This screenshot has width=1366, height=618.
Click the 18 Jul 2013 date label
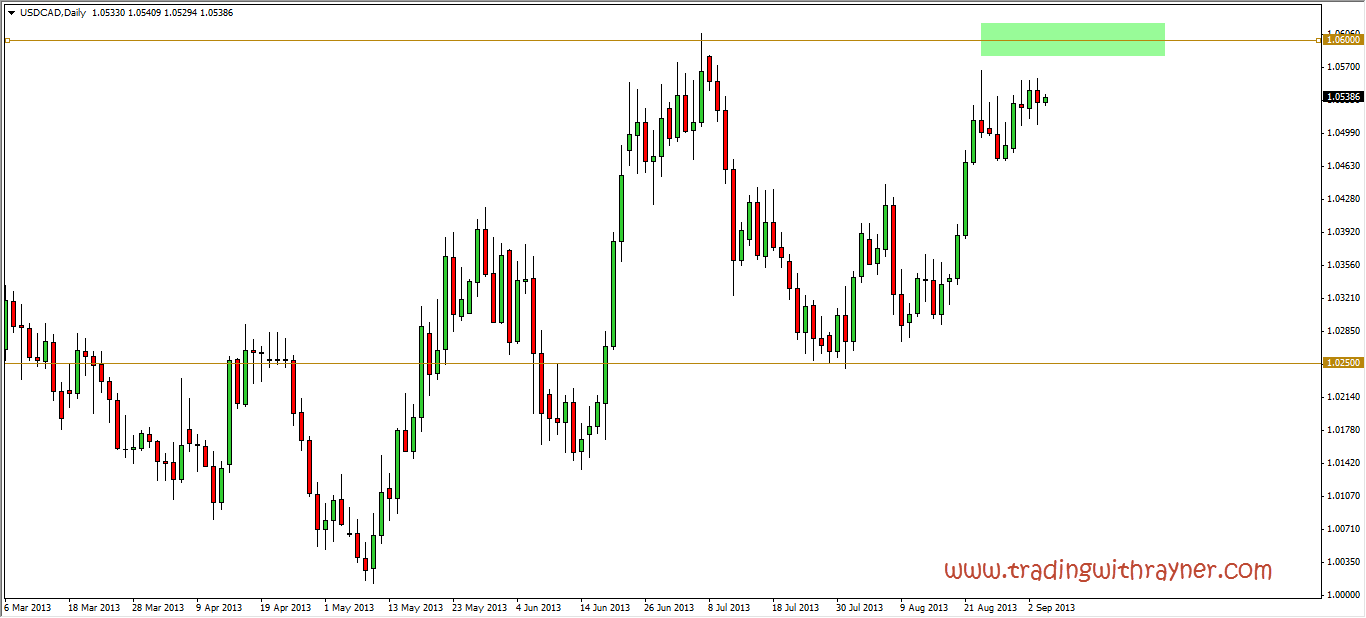pos(797,607)
